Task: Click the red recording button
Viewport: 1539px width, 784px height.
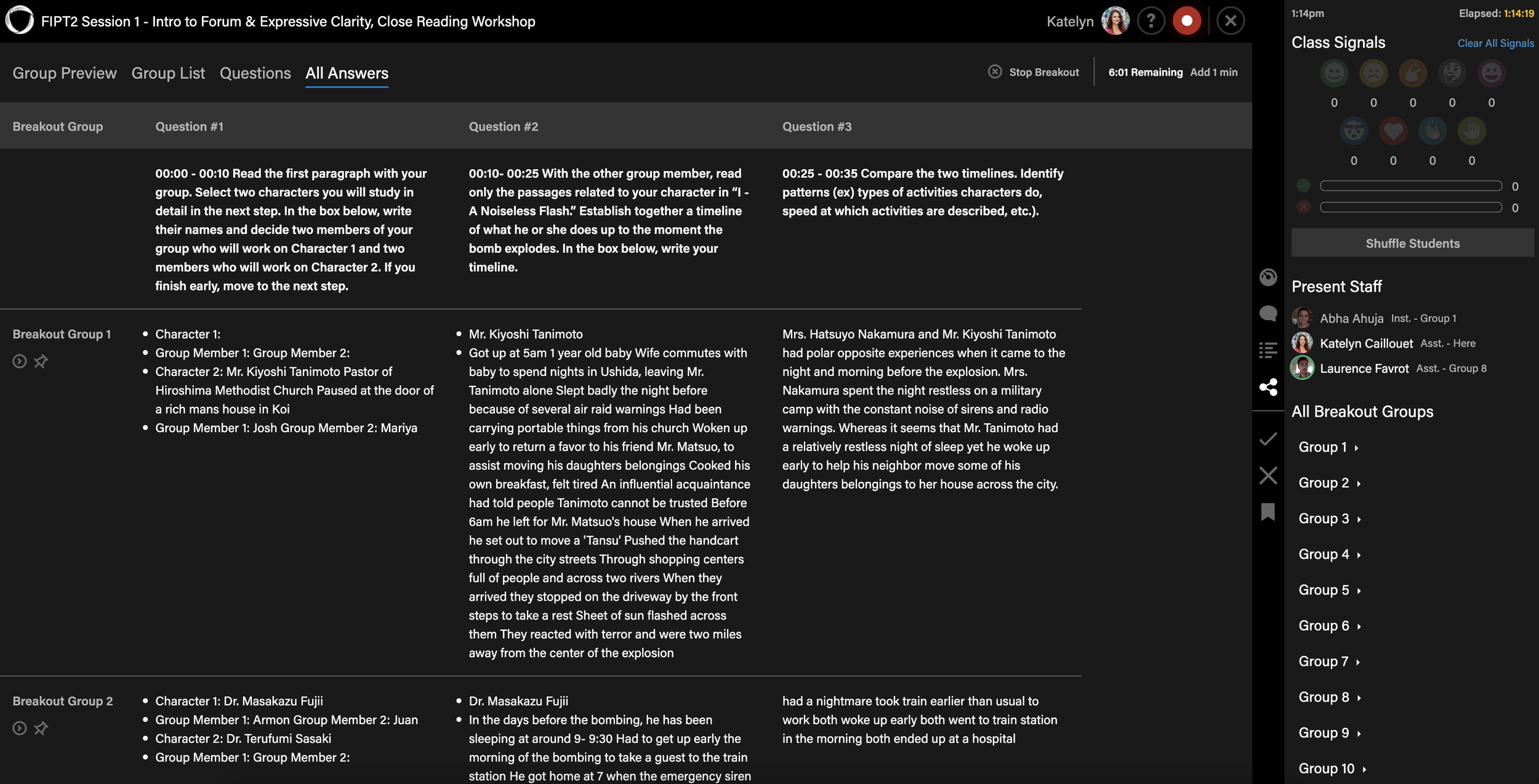Action: [x=1186, y=21]
